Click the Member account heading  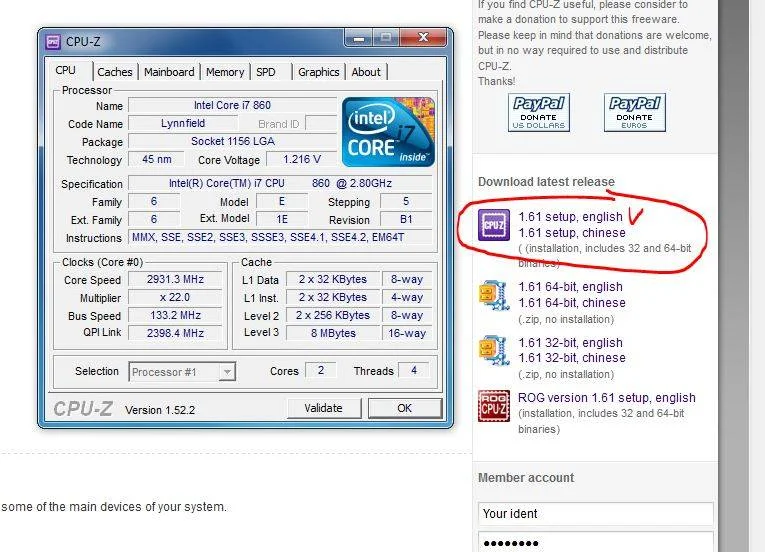tap(526, 478)
